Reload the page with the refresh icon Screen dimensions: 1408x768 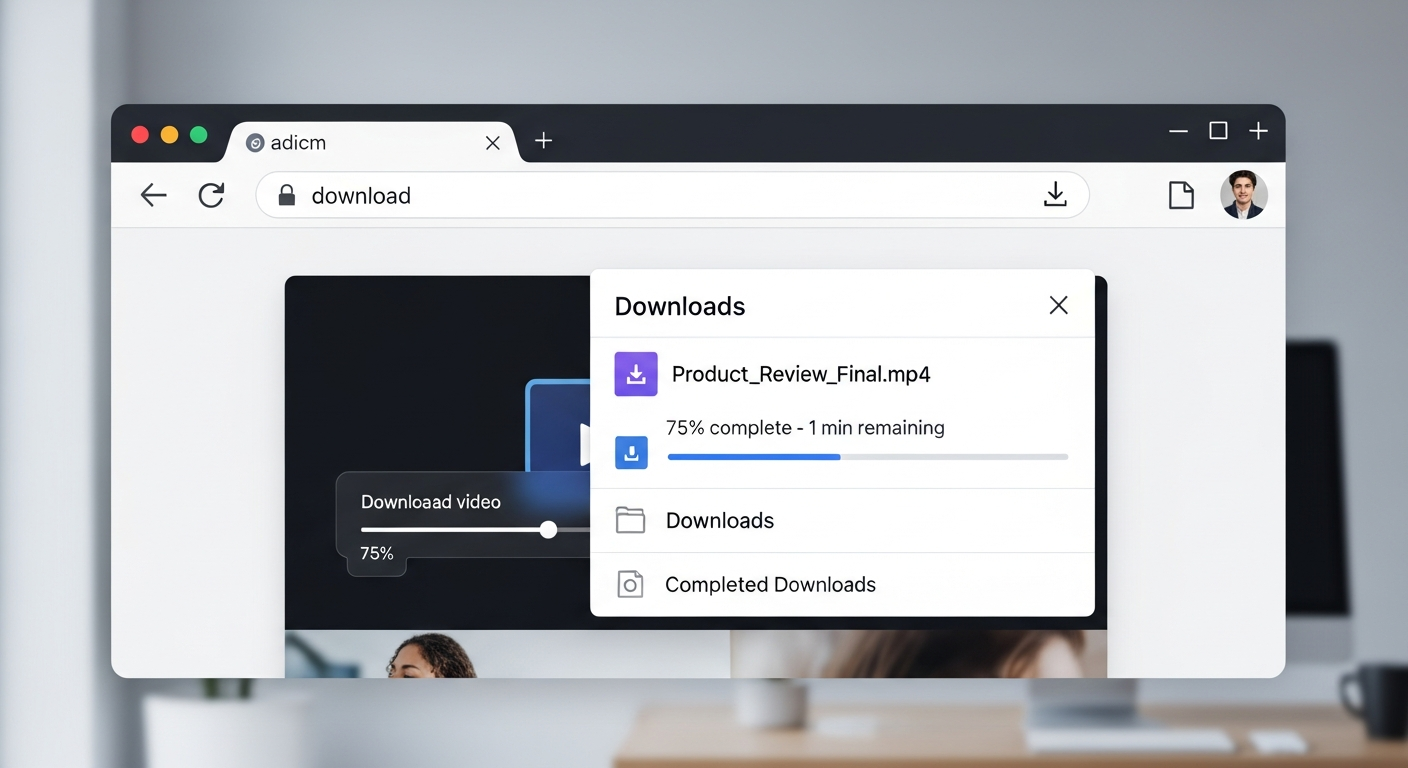pos(212,195)
